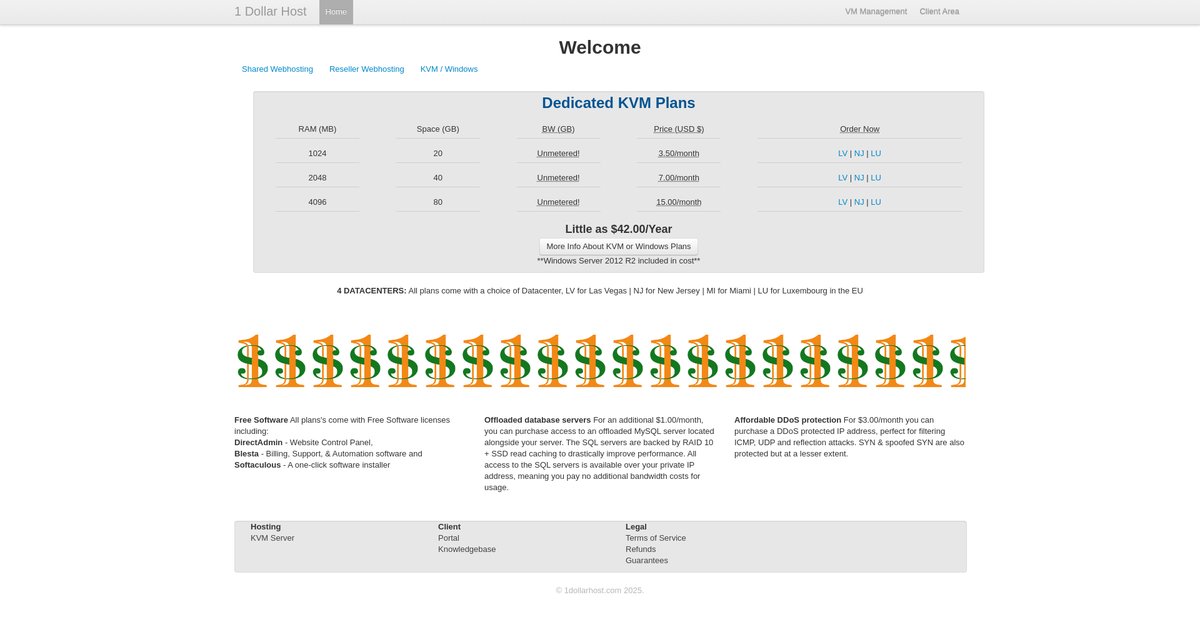Order the 1024 MB plan in NJ
Image resolution: width=1200 pixels, height=620 pixels.
click(x=859, y=153)
